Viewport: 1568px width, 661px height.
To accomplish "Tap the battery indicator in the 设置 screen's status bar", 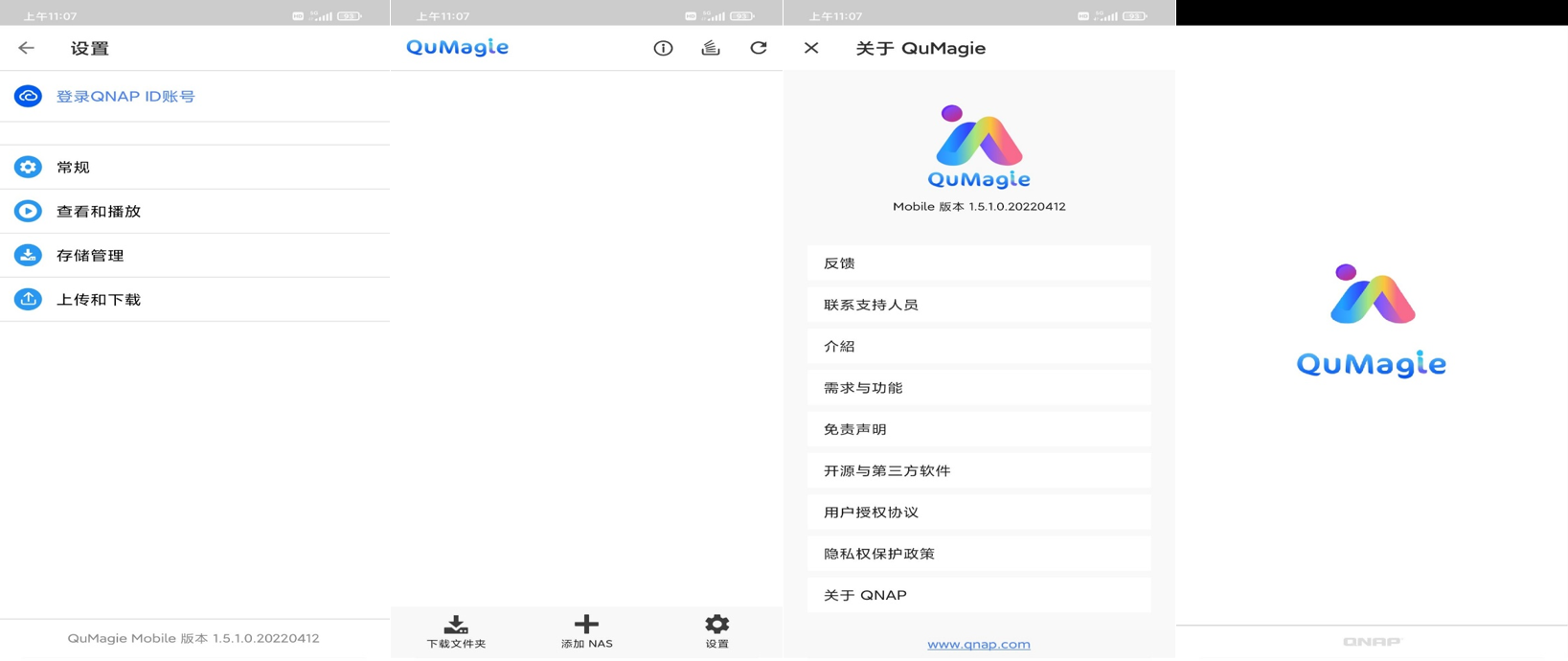I will coord(350,16).
